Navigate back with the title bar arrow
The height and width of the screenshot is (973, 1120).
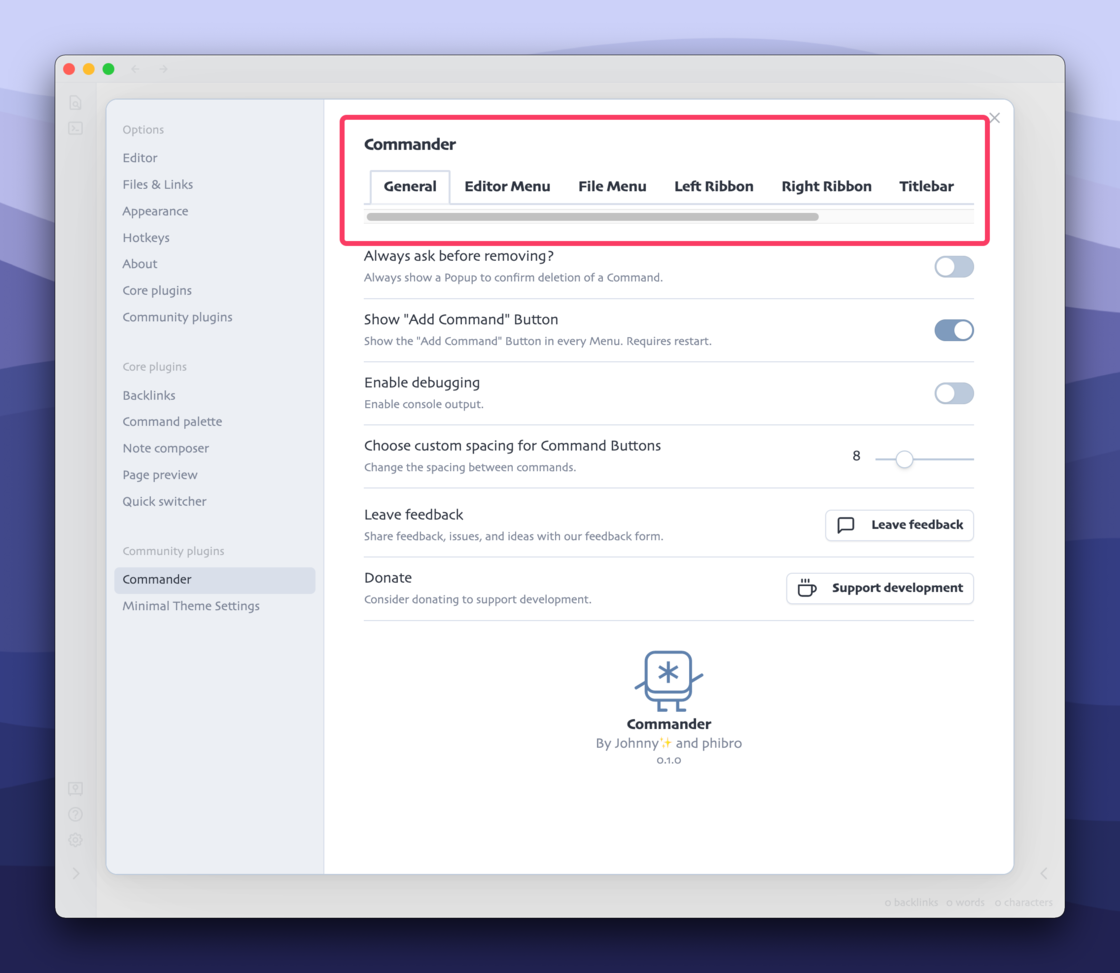(135, 69)
